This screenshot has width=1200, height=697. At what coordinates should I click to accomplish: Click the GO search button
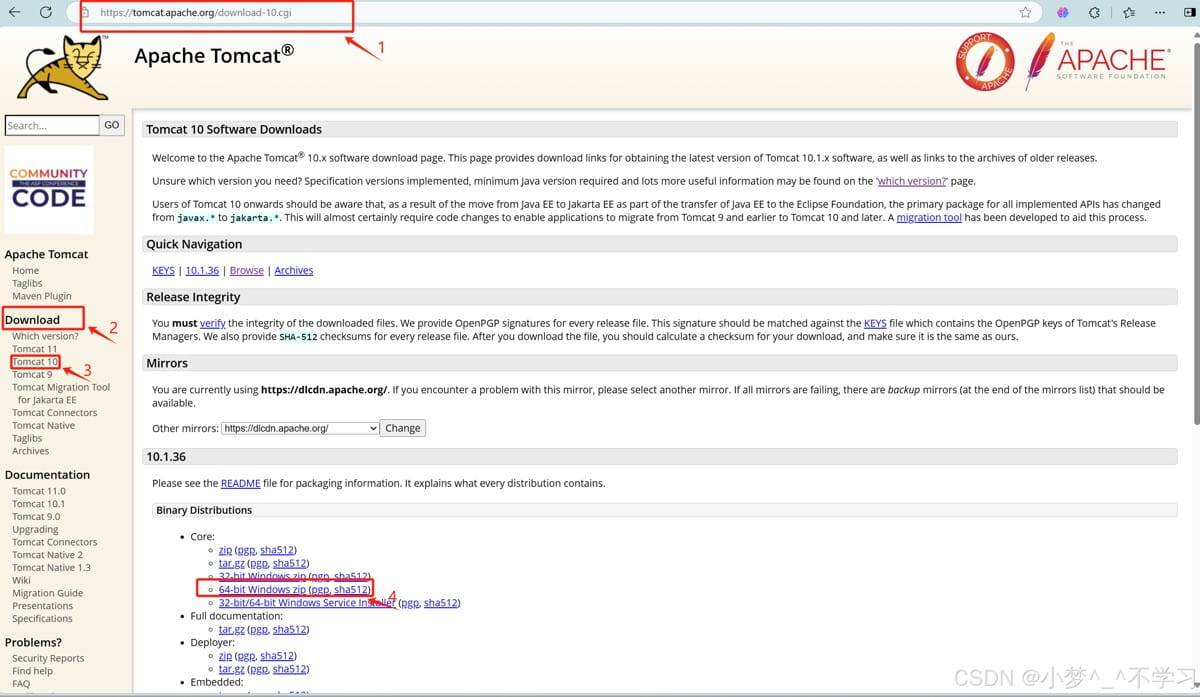pos(112,125)
